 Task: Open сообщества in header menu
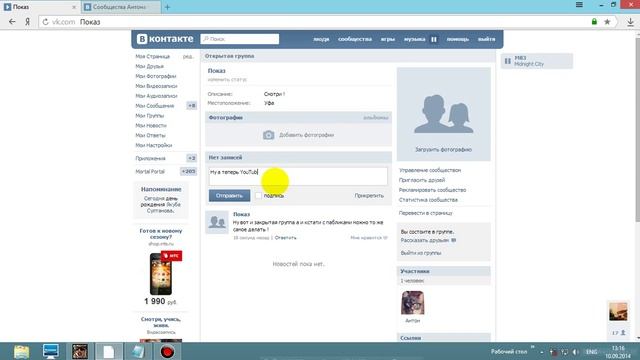pos(355,39)
